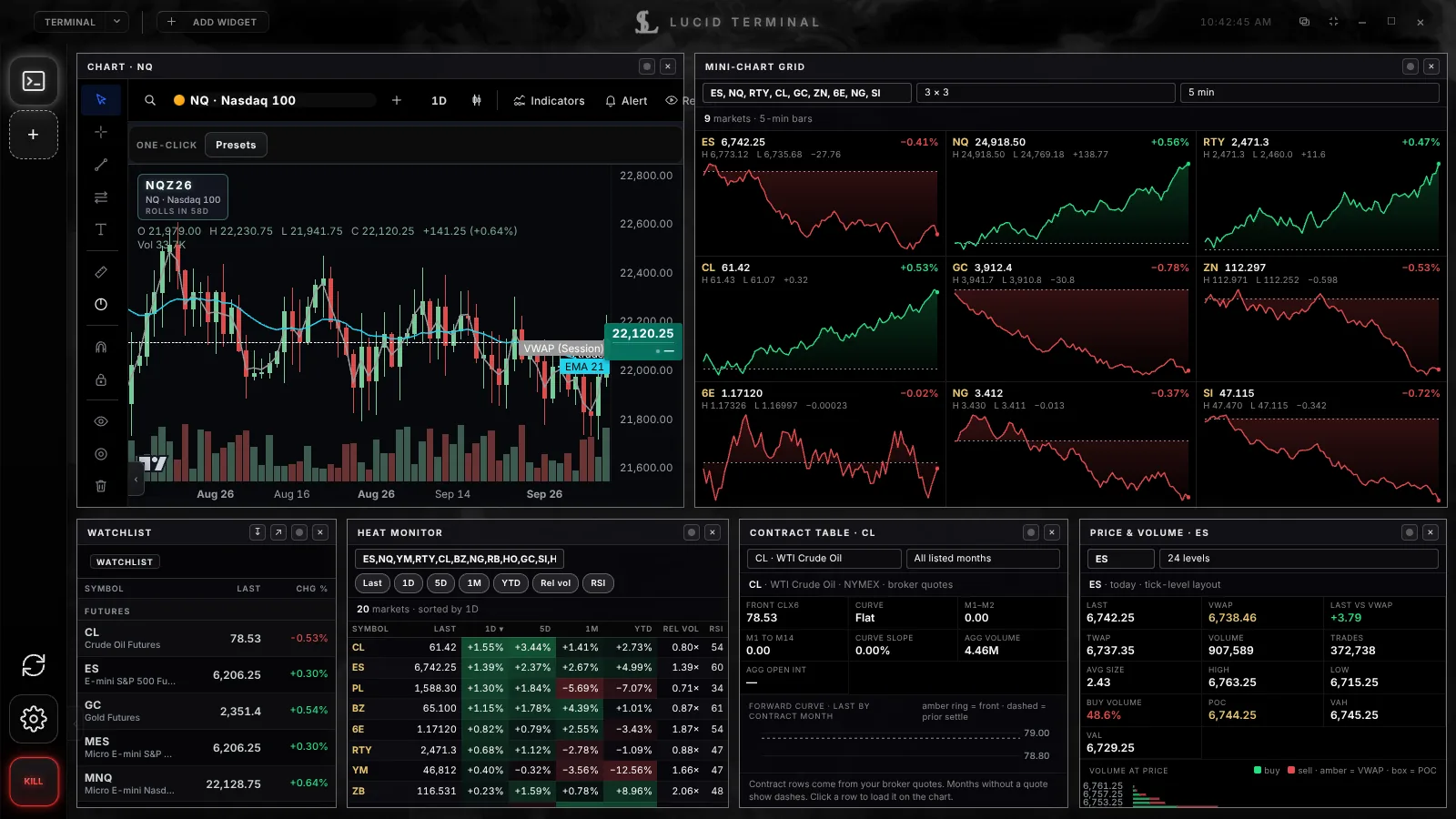Click the Watchlist panel link-dot button
This screenshot has height=819, width=1456.
[x=299, y=532]
